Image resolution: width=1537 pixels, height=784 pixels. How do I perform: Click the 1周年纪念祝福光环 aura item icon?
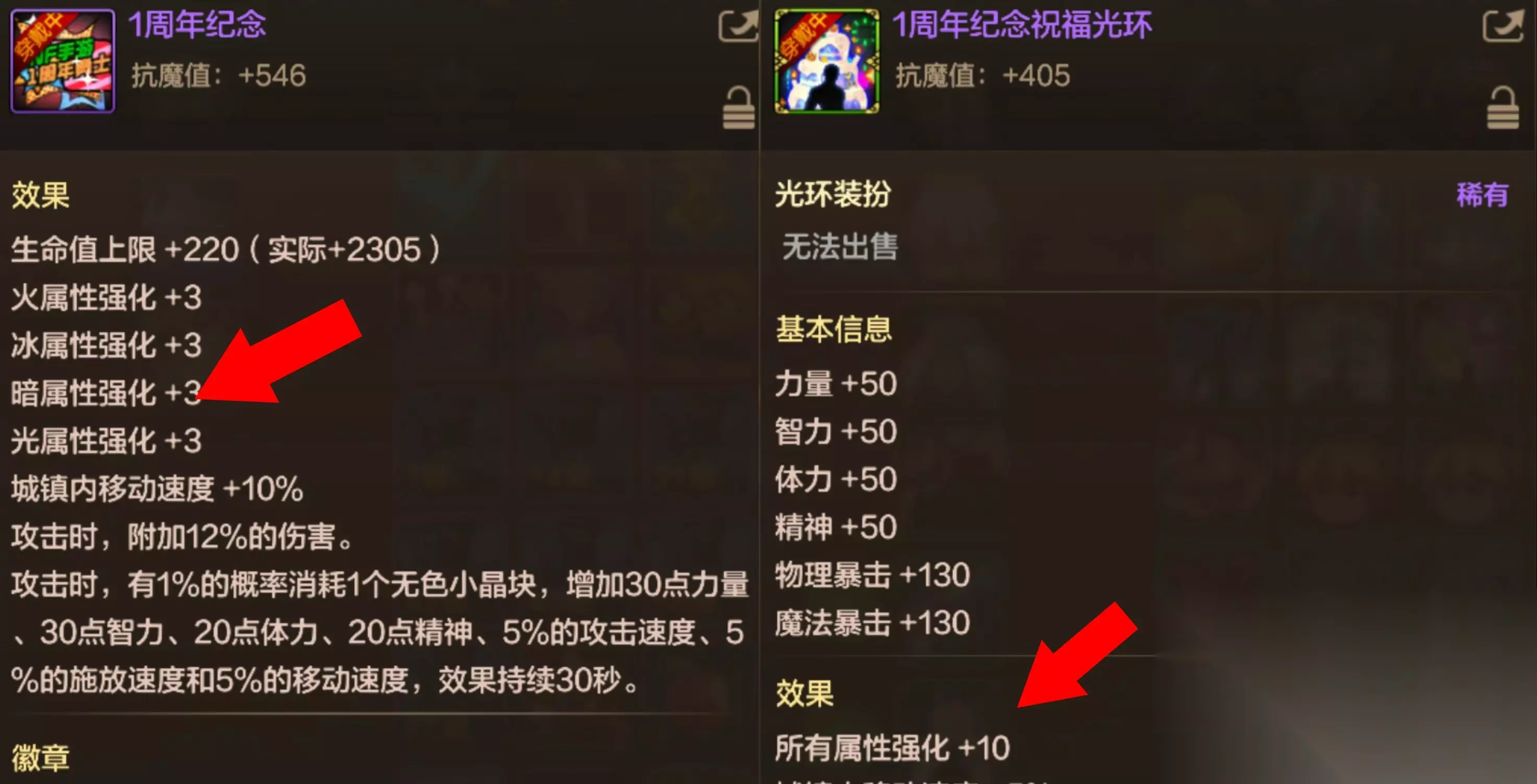tap(826, 60)
